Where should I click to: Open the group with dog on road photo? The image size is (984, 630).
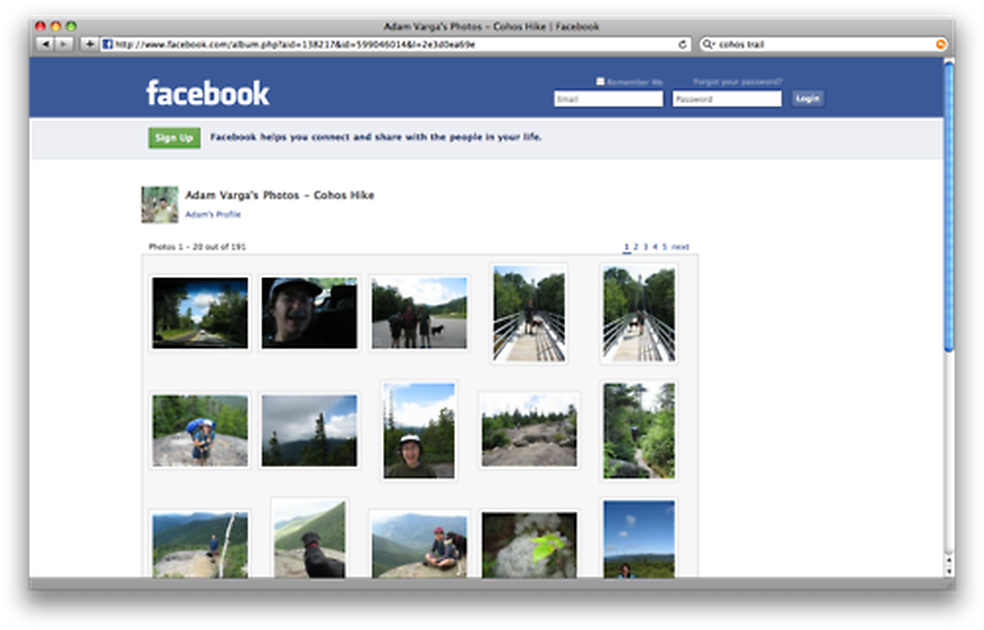(419, 313)
